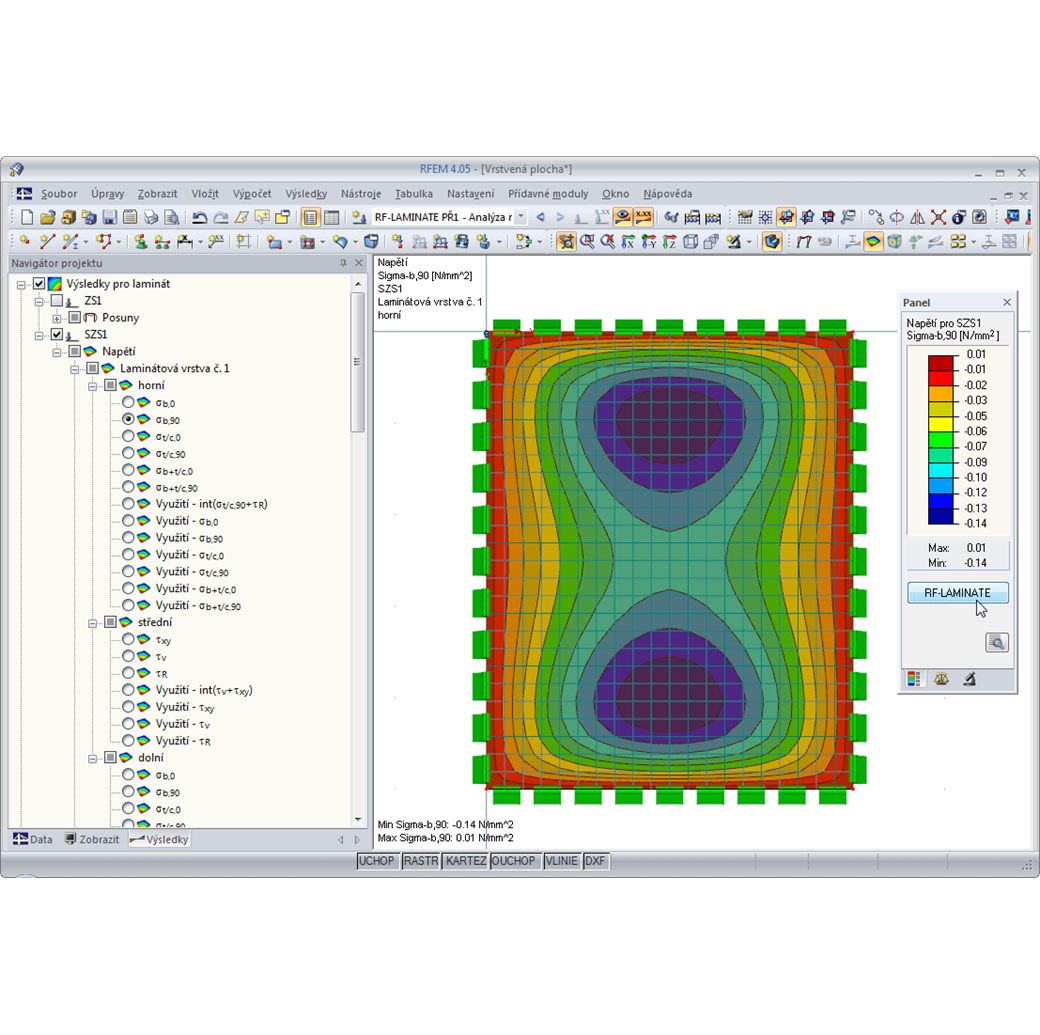
Task: Collapse the horní tree node
Action: 93,386
